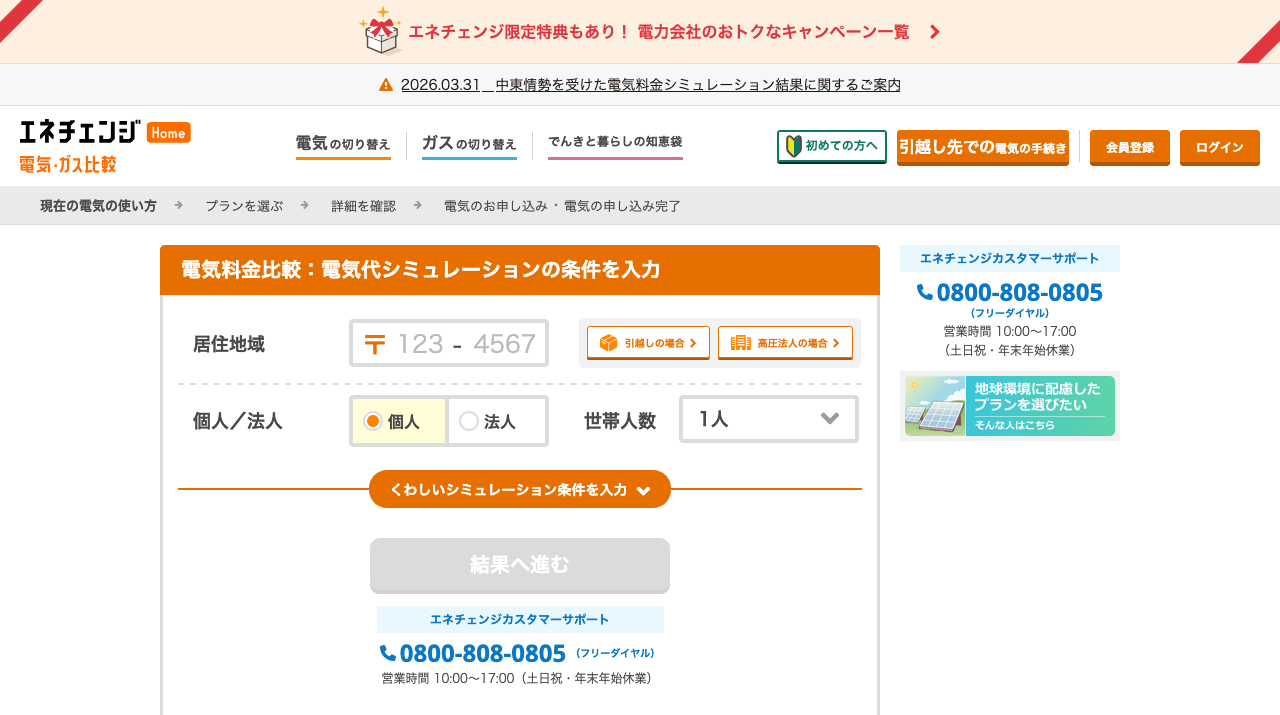Click the エネチェンジ logo
The width and height of the screenshot is (1280, 715).
[x=80, y=132]
